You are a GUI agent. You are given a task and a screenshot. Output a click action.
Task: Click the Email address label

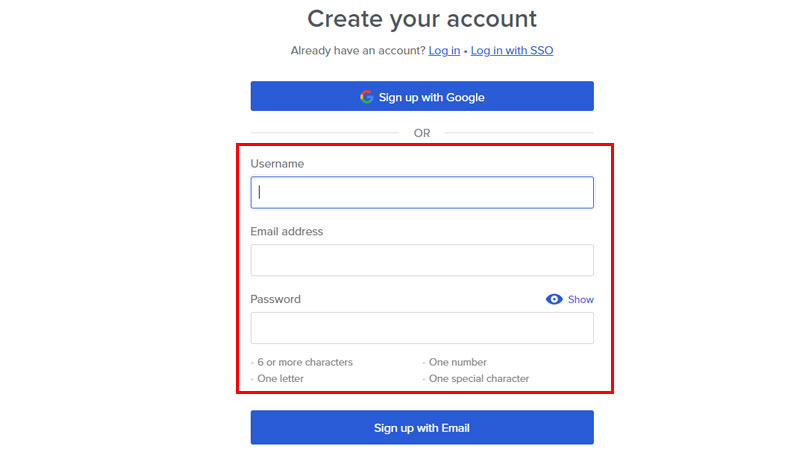[x=287, y=231]
